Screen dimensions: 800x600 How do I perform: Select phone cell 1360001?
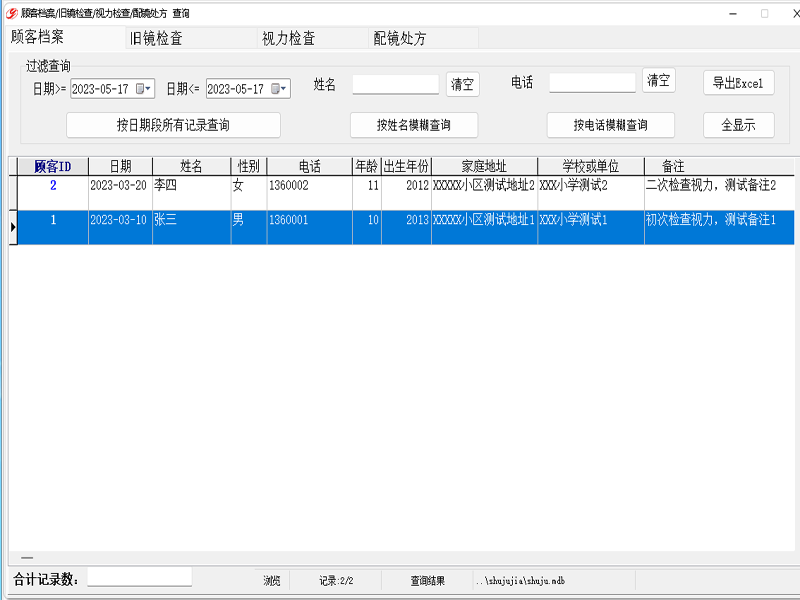coord(309,227)
